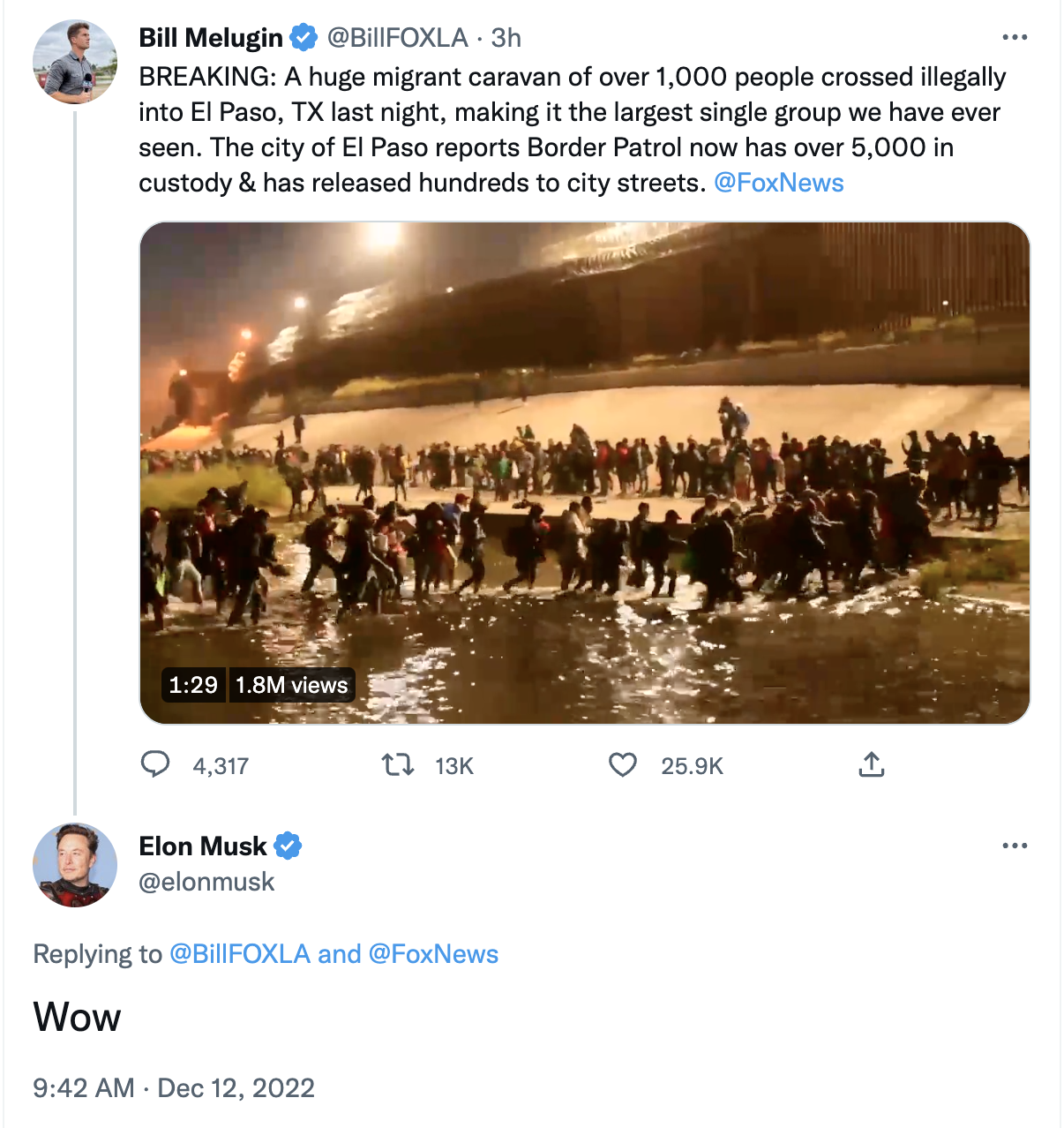Click the @BillFOXLA link in Replying to
This screenshot has height=1128, width=1064.
(x=239, y=954)
